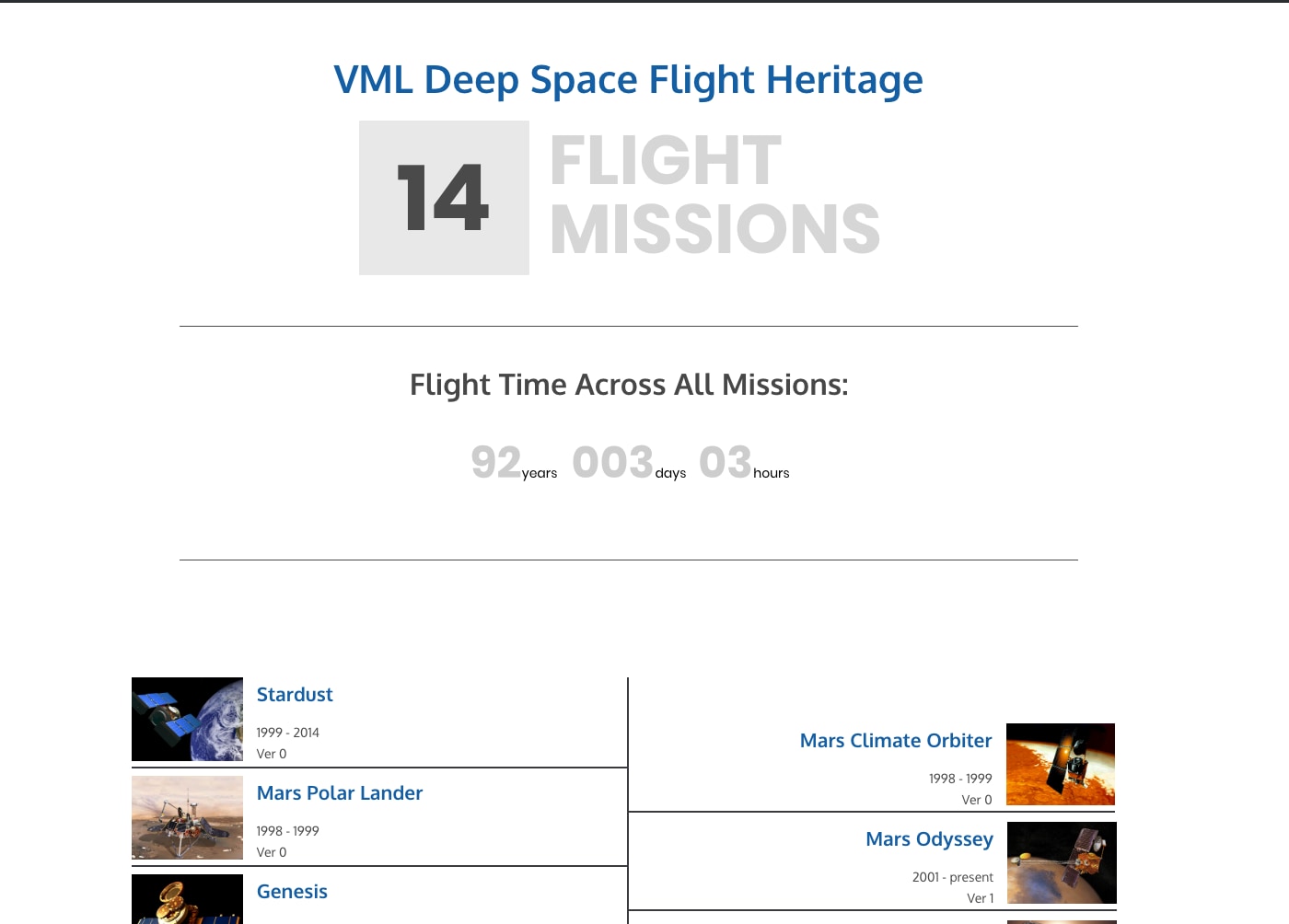Viewport: 1289px width, 924px height.
Task: Click Stardust's 1999 - 2014 date range
Action: coord(287,733)
